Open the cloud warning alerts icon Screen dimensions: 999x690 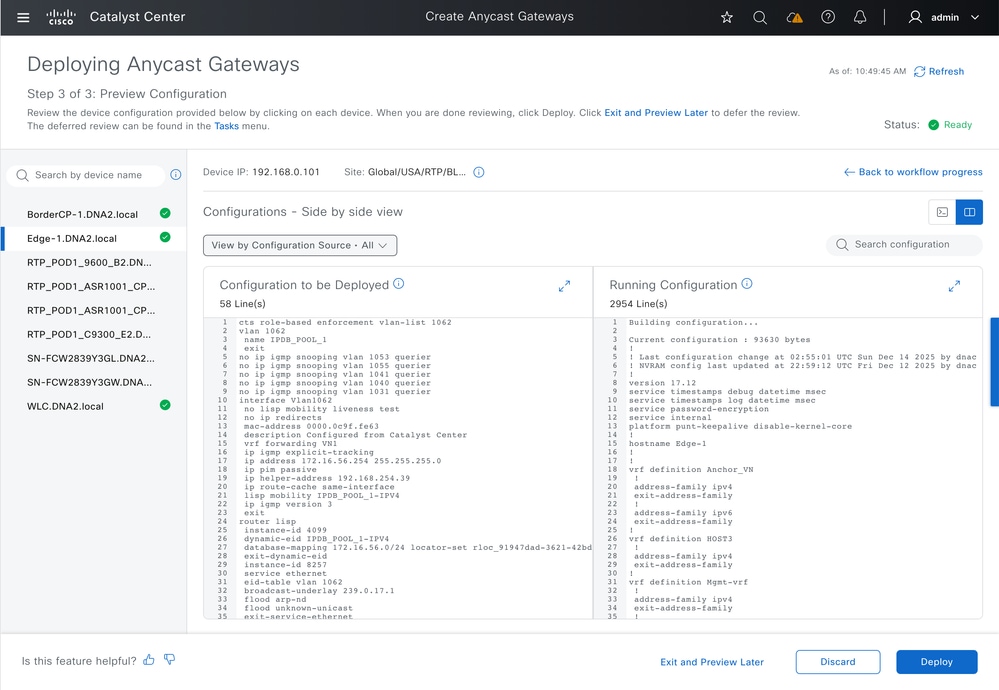794,17
